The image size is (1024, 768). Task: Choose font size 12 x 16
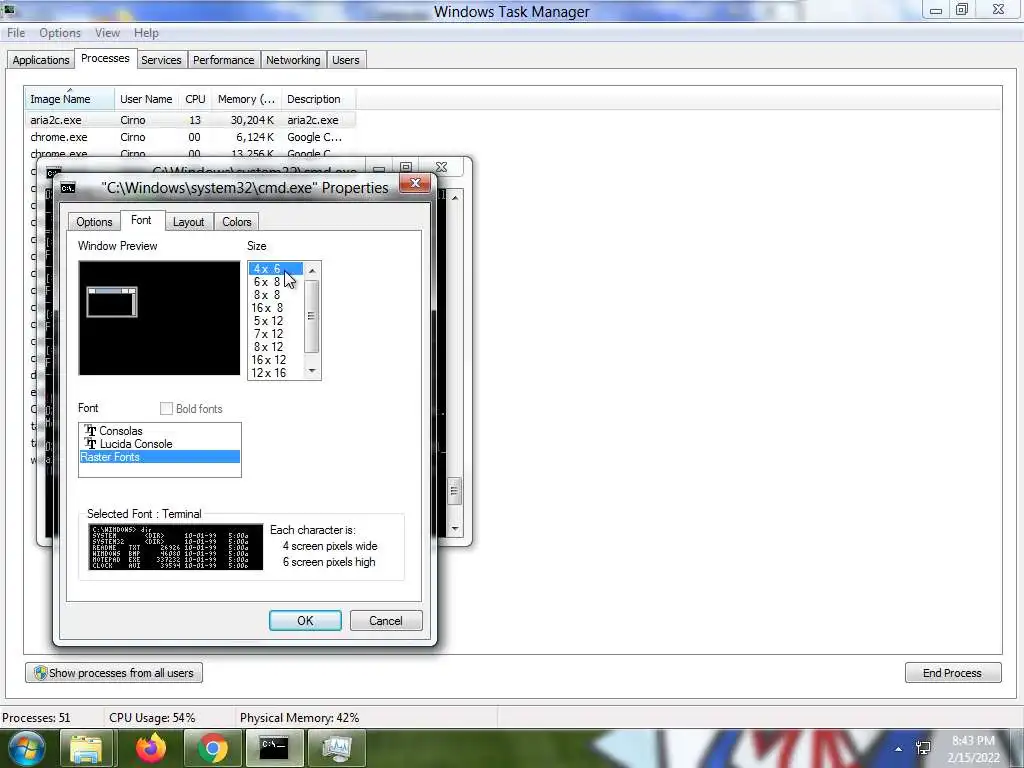click(276, 373)
